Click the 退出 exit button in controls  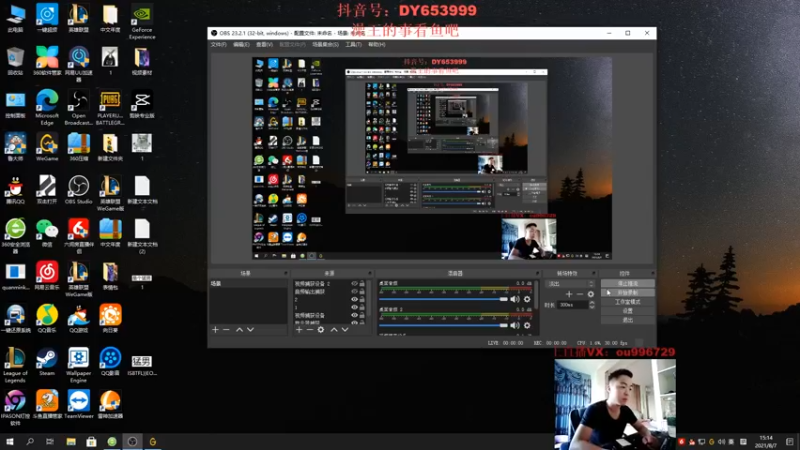click(628, 320)
